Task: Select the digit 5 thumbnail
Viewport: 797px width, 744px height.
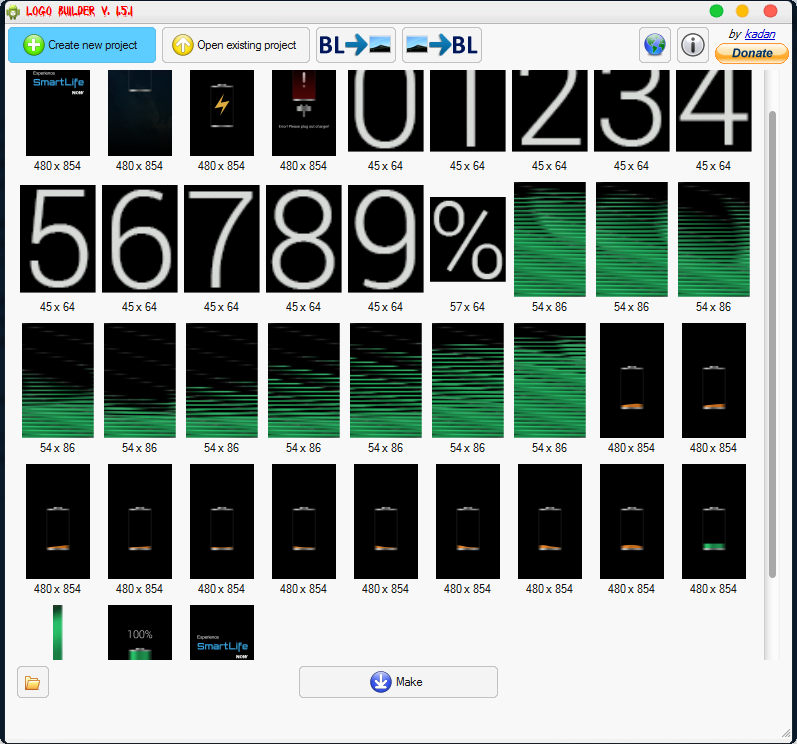Action: 58,239
